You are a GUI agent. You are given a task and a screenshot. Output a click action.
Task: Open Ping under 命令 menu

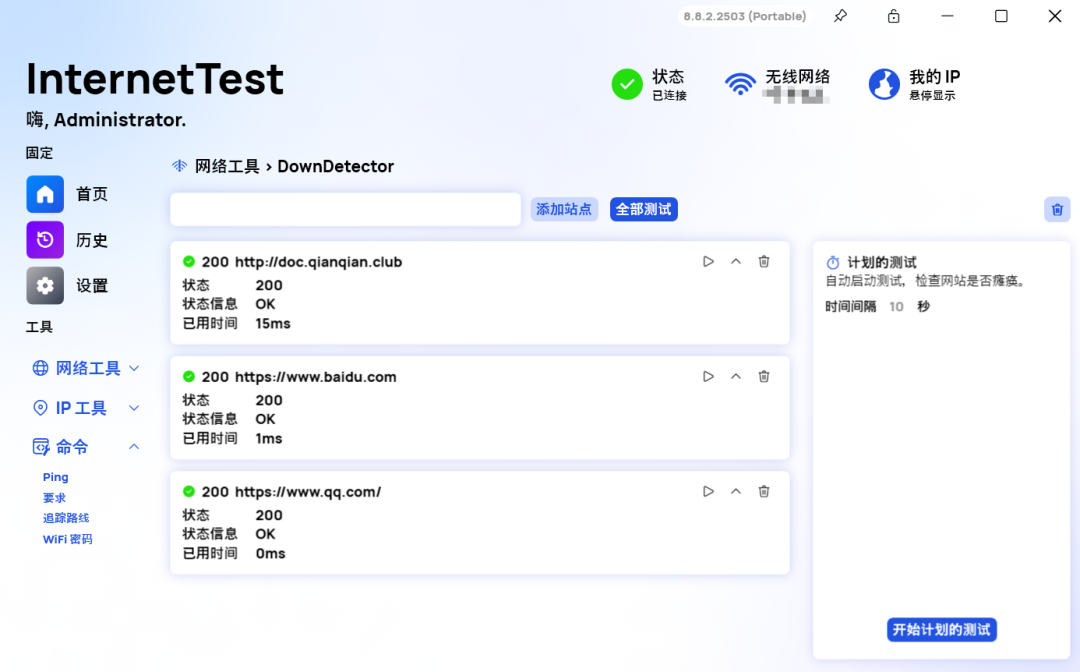click(56, 478)
